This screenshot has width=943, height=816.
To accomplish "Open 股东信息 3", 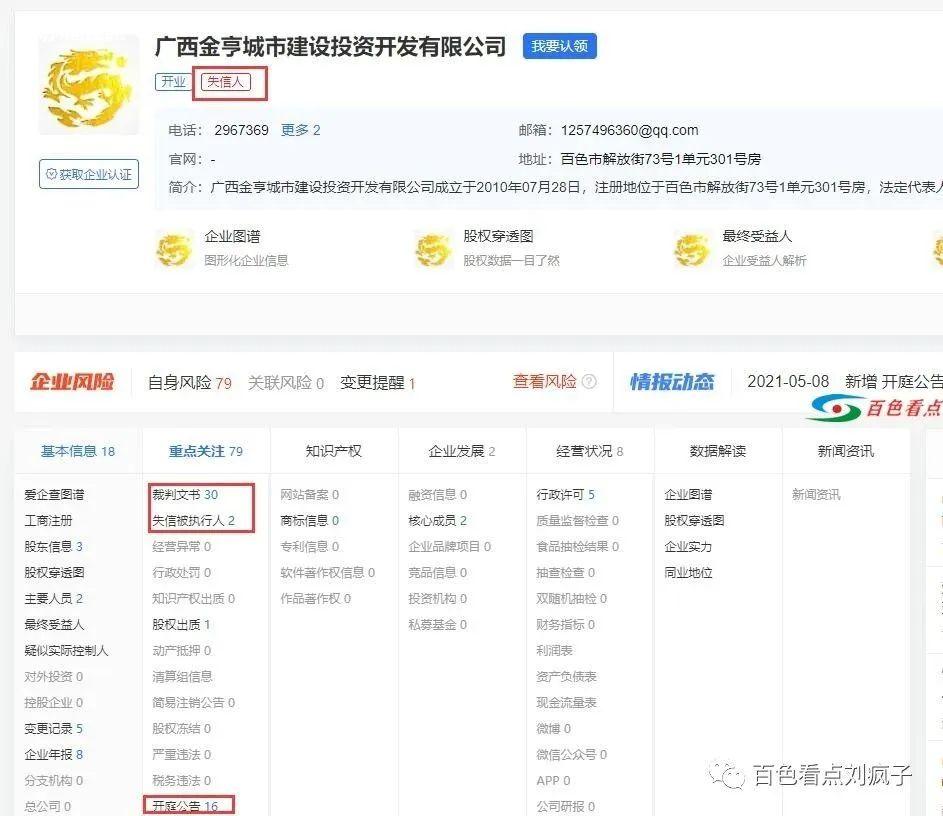I will pos(54,547).
